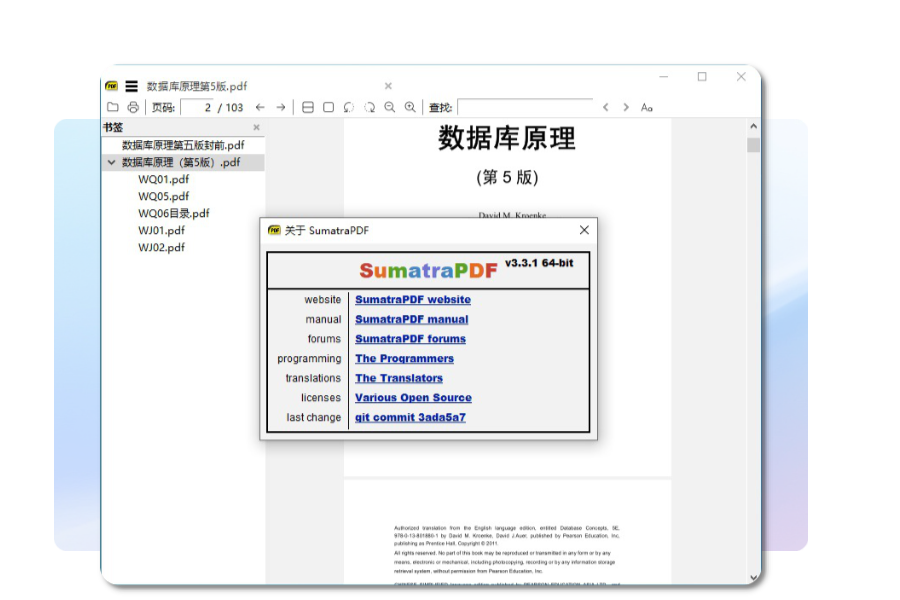Viewport: 900px width, 600px height.
Task: Toggle match case search option
Action: click(647, 107)
